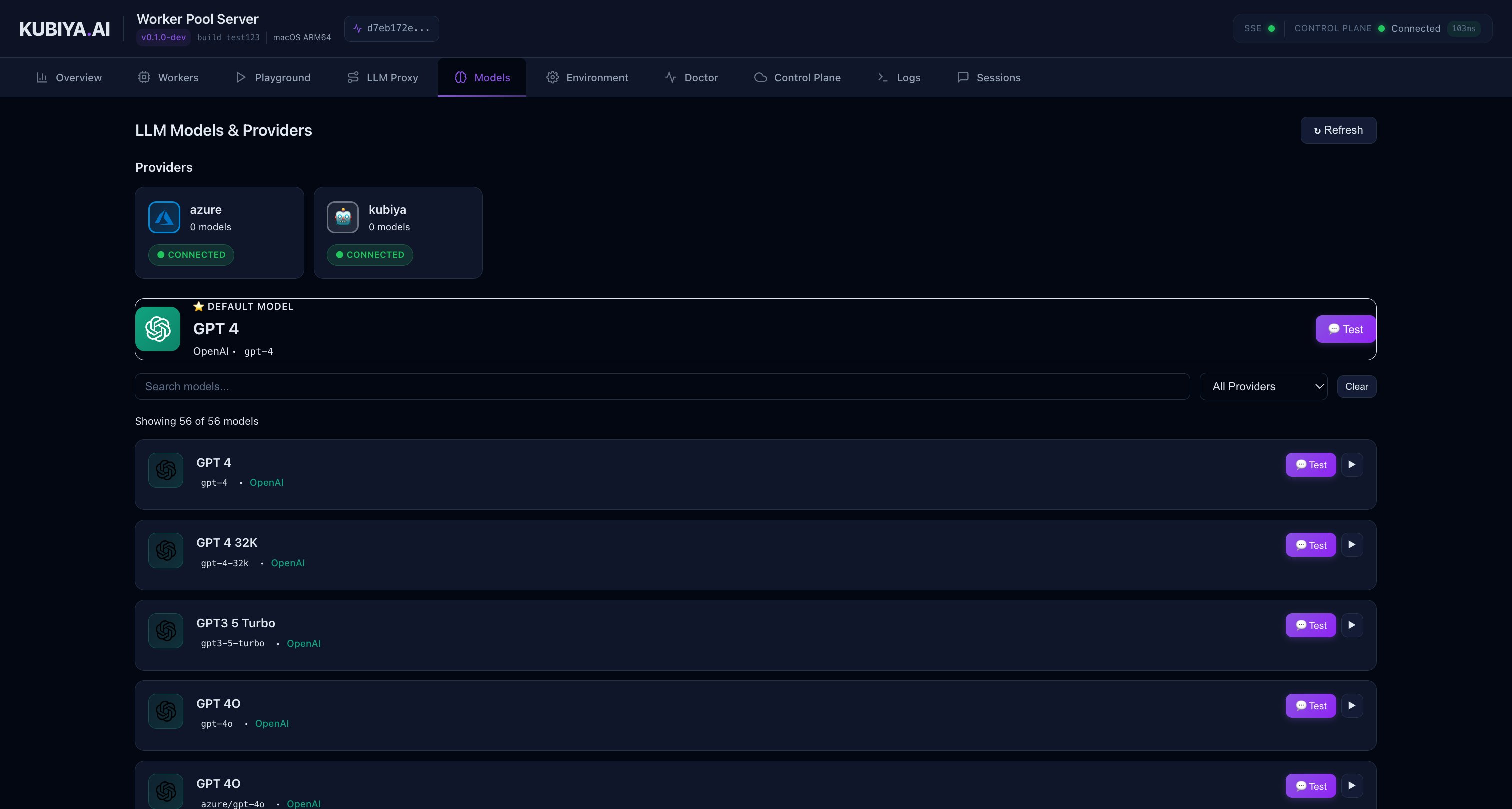Click Test in the azure/gpt-4o row
Viewport: 1512px width, 809px height.
tap(1310, 786)
